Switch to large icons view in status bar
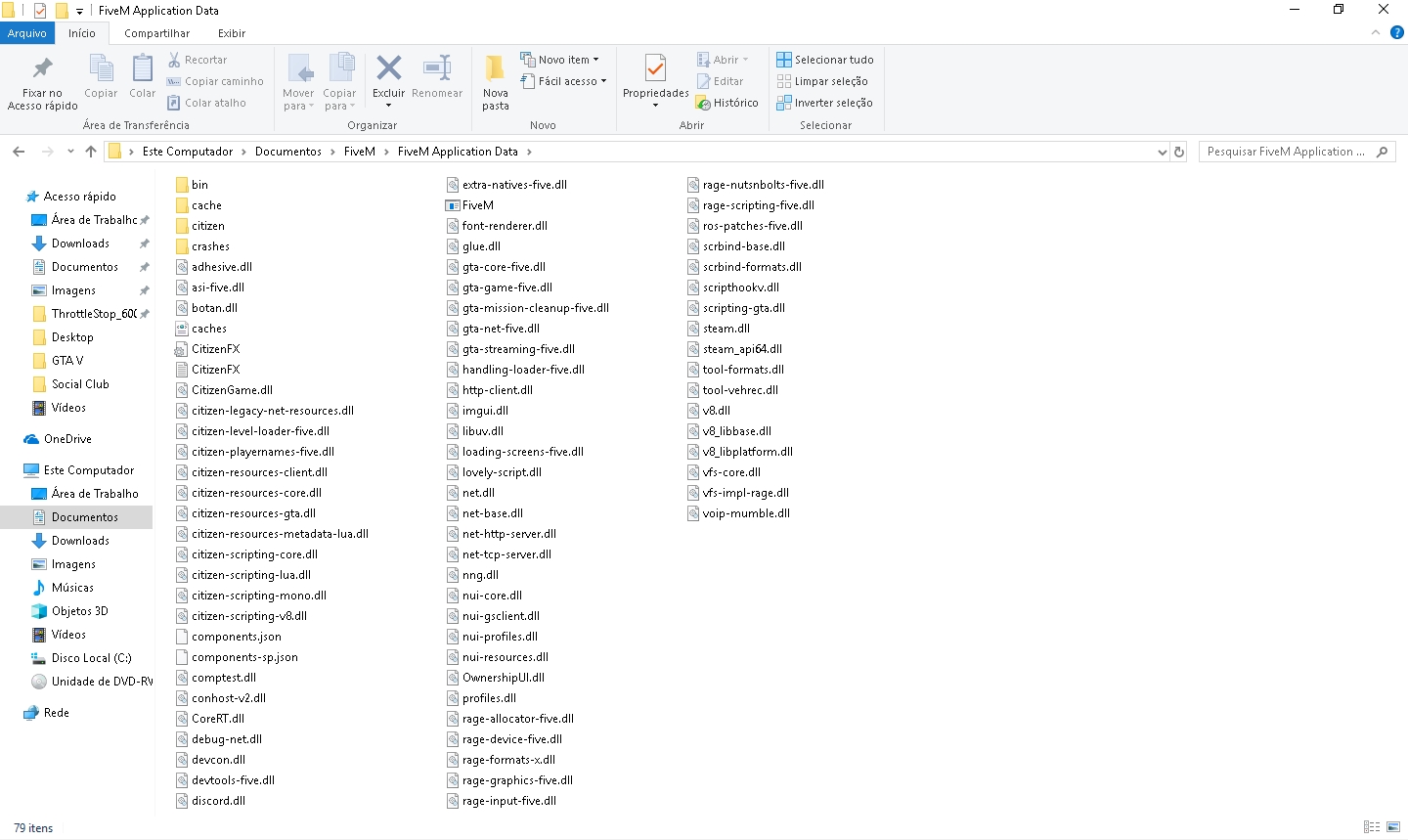The height and width of the screenshot is (840, 1408). (x=1393, y=827)
